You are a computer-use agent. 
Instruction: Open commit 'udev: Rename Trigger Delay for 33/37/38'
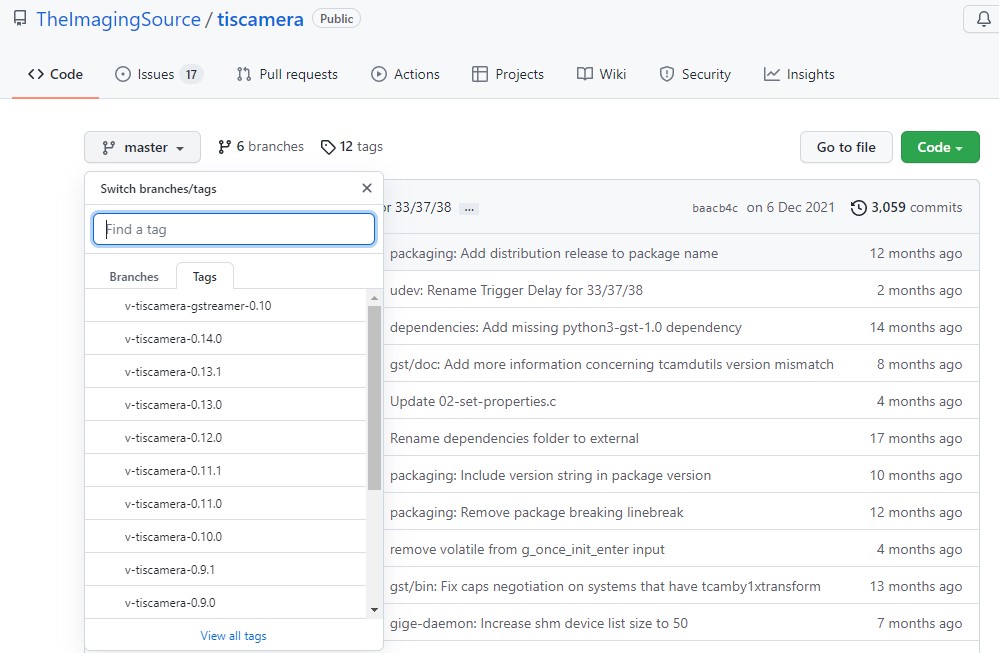pos(516,291)
